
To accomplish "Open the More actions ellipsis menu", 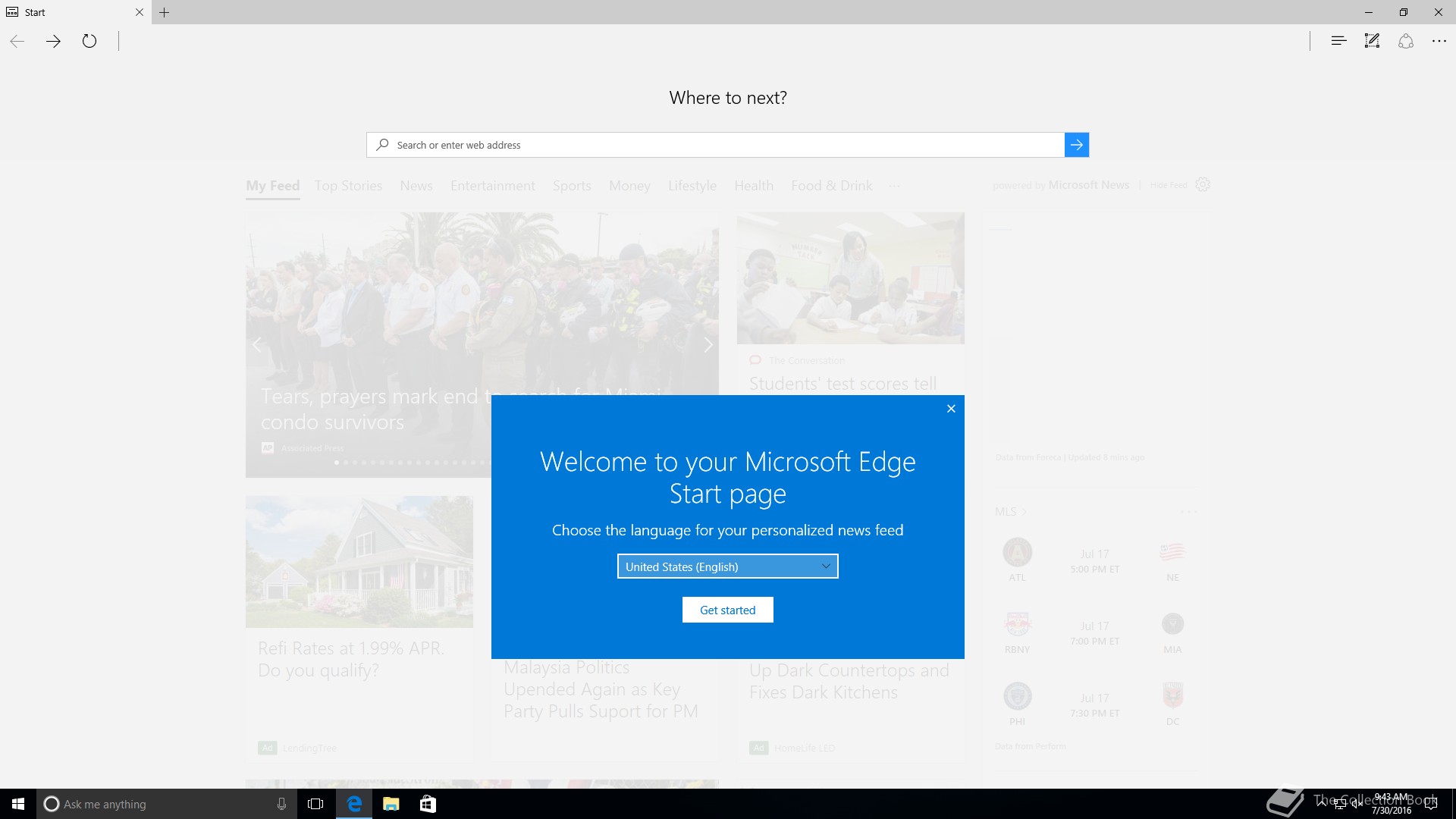I will coord(1439,41).
